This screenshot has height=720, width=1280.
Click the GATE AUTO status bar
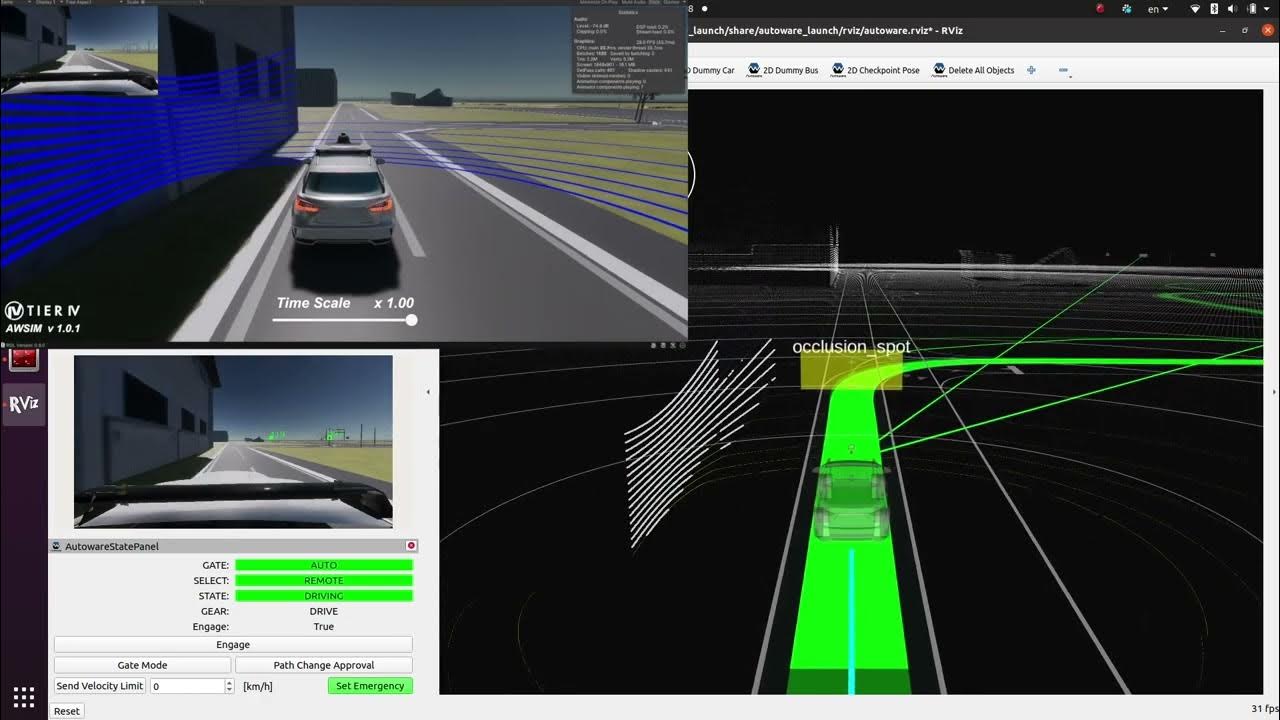(x=324, y=565)
